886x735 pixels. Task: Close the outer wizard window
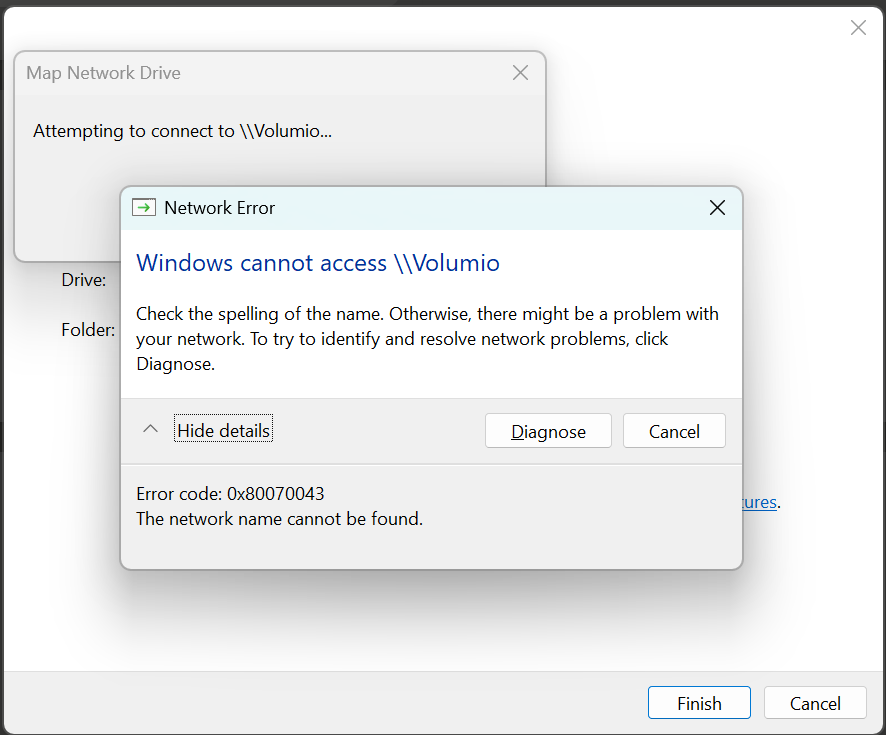click(858, 28)
